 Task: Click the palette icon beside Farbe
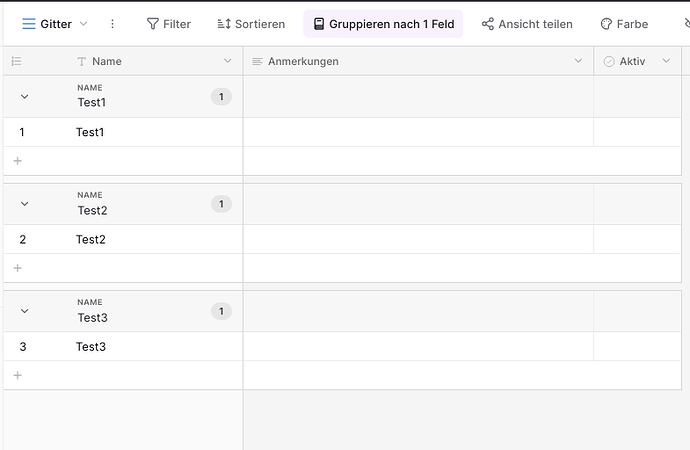(606, 24)
